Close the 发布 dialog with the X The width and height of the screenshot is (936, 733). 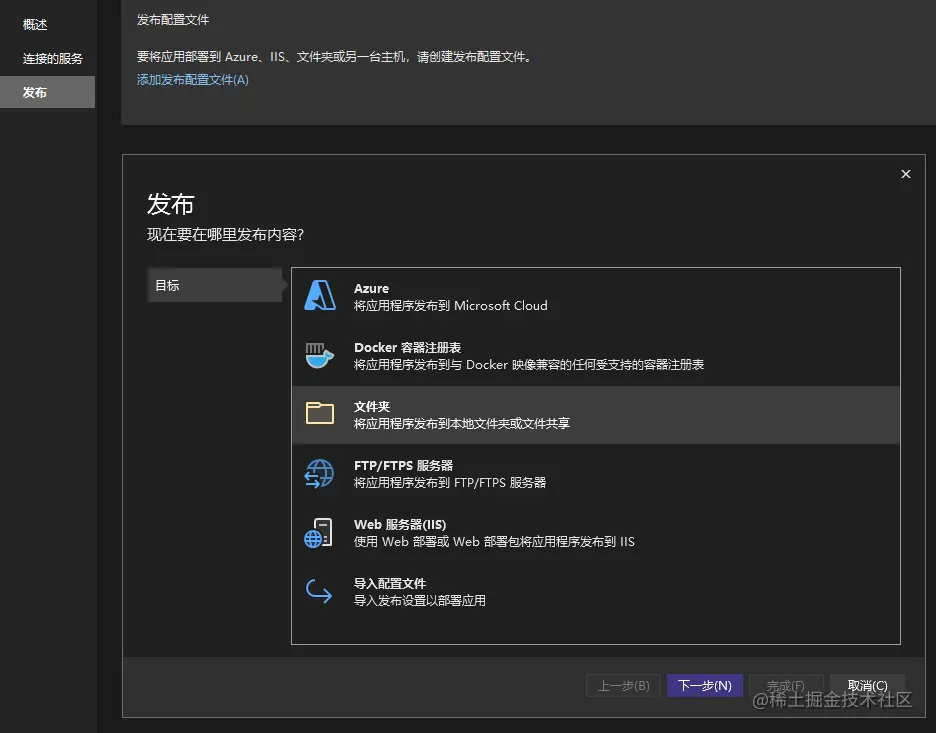[905, 173]
